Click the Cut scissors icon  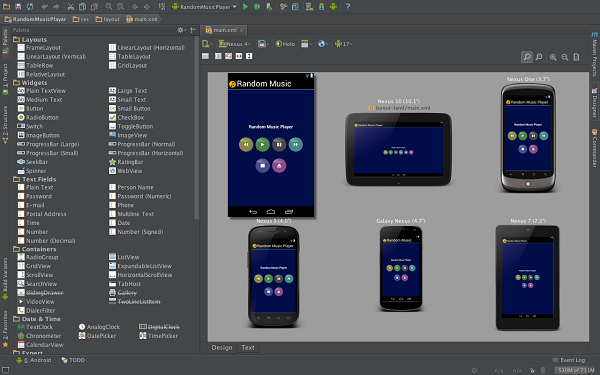(x=71, y=7)
